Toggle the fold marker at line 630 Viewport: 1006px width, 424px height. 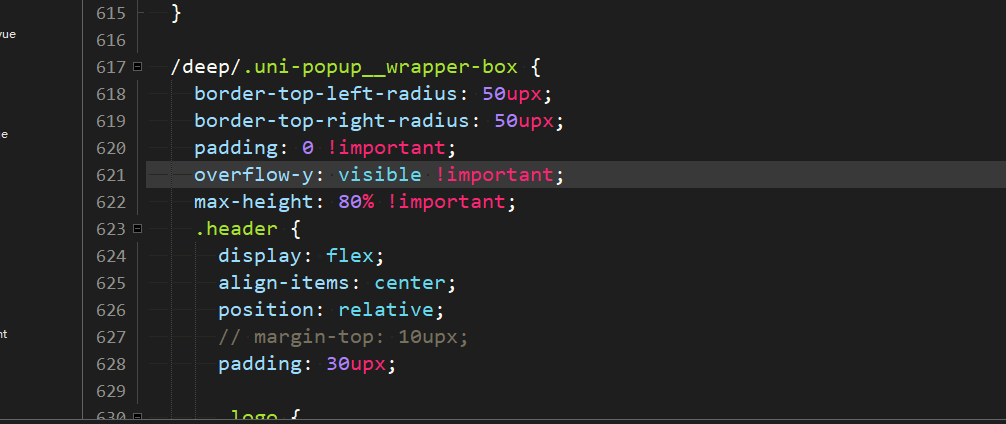click(137, 417)
